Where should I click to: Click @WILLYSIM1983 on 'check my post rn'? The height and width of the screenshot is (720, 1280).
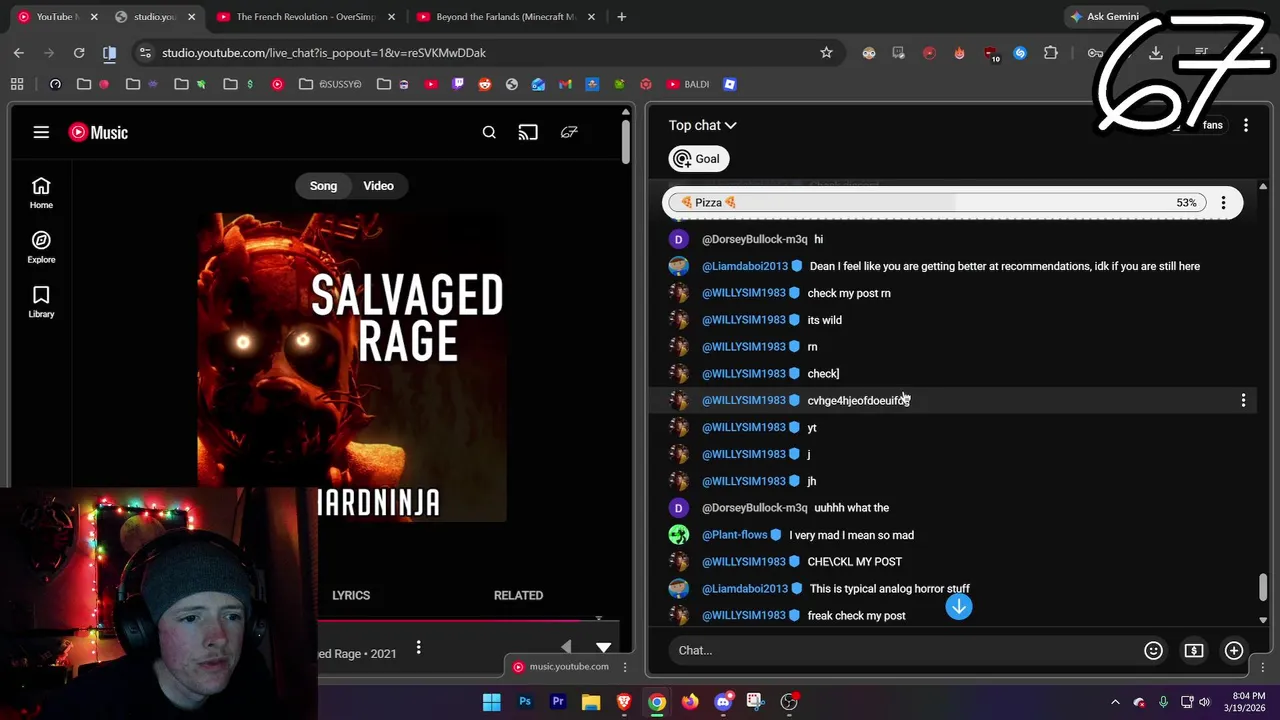744,293
